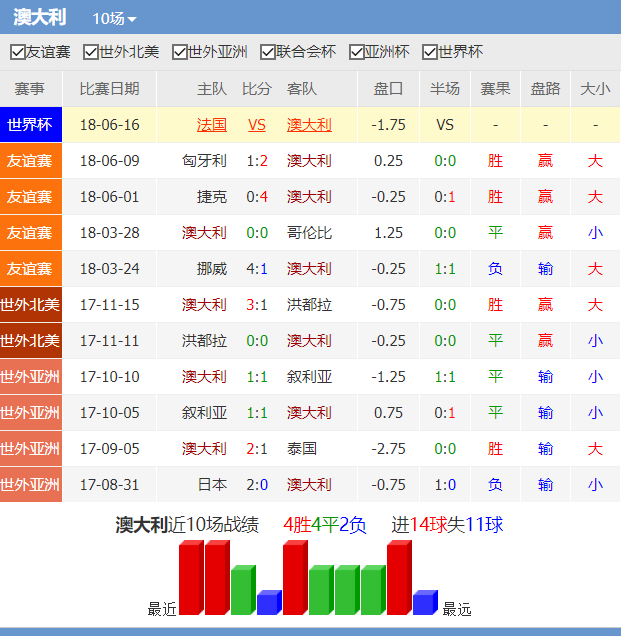Viewport: 621px width, 636px height.
Task: Click the 澳大利 title in the top header
Action: (40, 18)
